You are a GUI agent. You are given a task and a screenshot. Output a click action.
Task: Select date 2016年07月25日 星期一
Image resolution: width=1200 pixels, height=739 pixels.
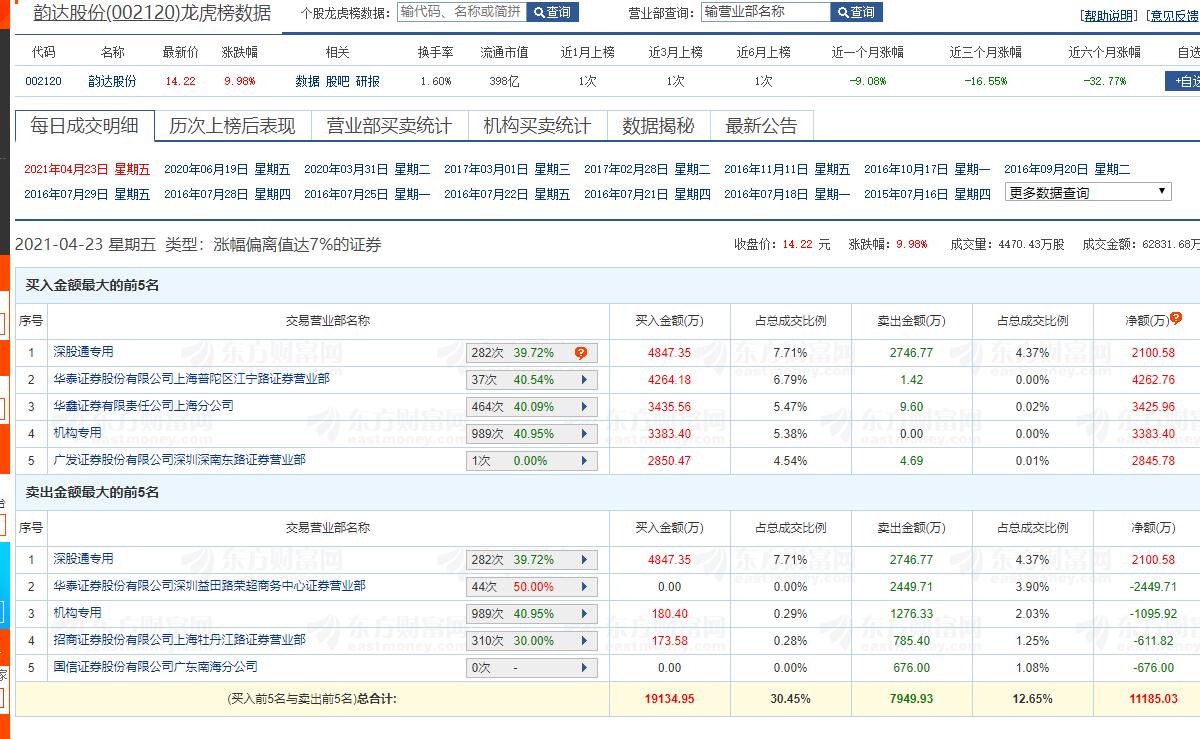pos(367,194)
